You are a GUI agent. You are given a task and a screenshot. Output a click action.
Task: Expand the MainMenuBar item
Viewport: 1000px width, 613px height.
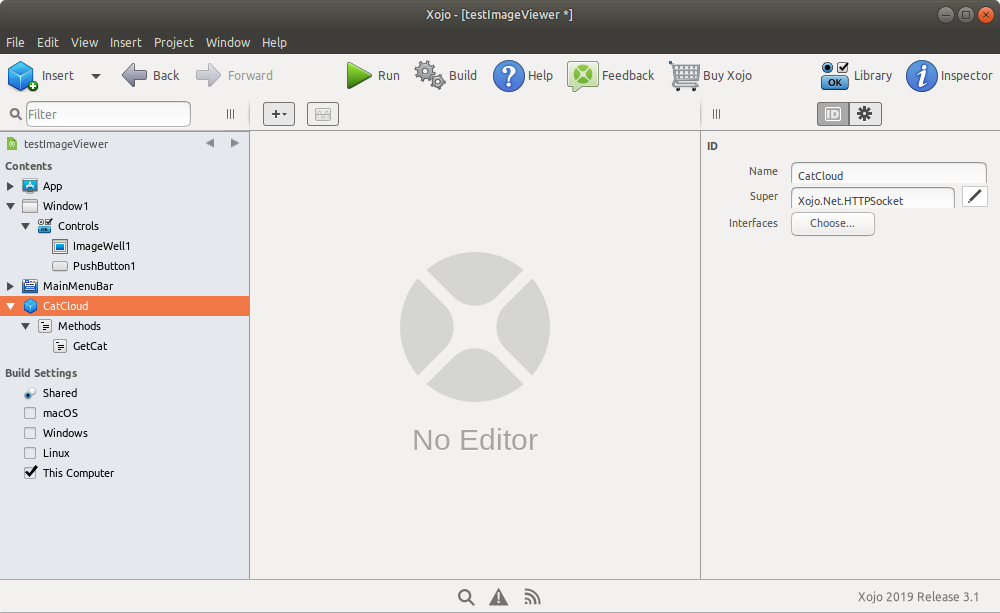[10, 286]
